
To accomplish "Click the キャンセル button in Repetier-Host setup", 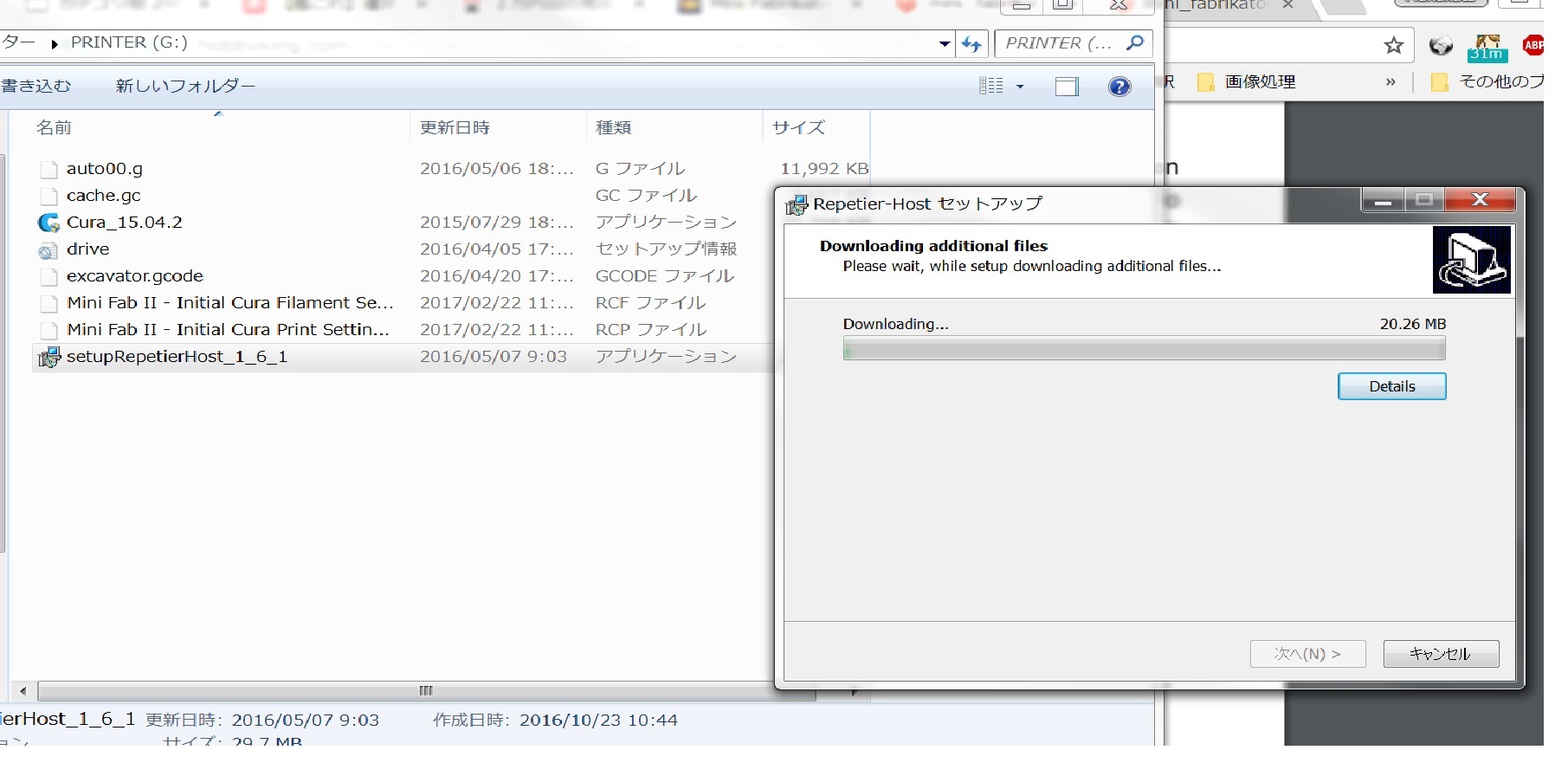I will coord(1441,654).
